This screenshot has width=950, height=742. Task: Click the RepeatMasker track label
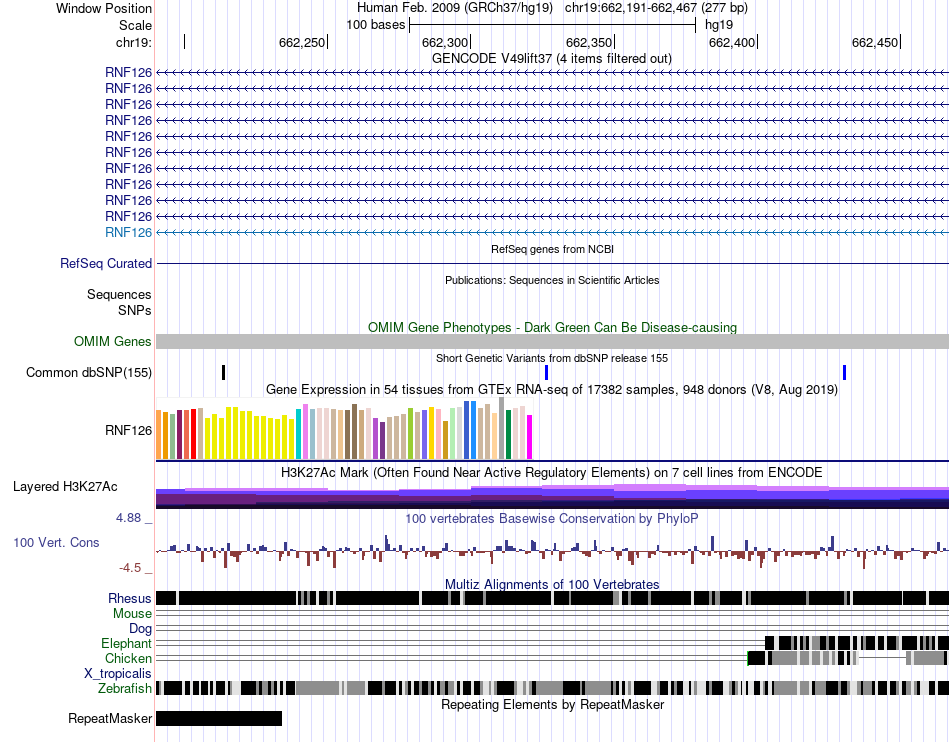[110, 719]
